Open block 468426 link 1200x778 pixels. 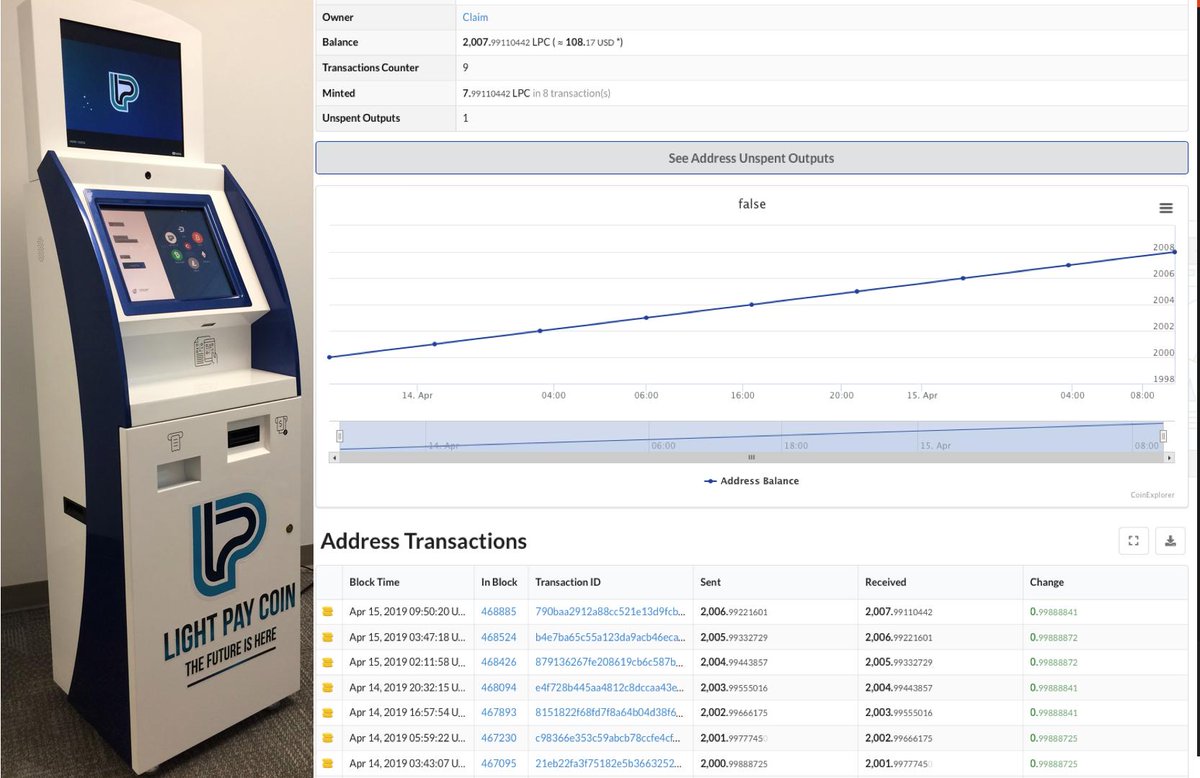point(498,662)
